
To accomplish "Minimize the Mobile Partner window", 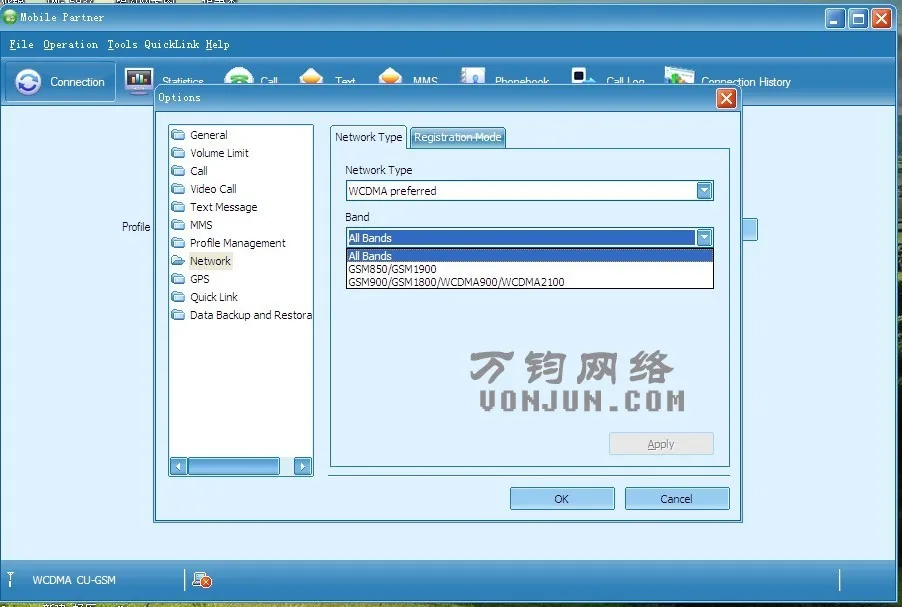I will pyautogui.click(x=835, y=19).
